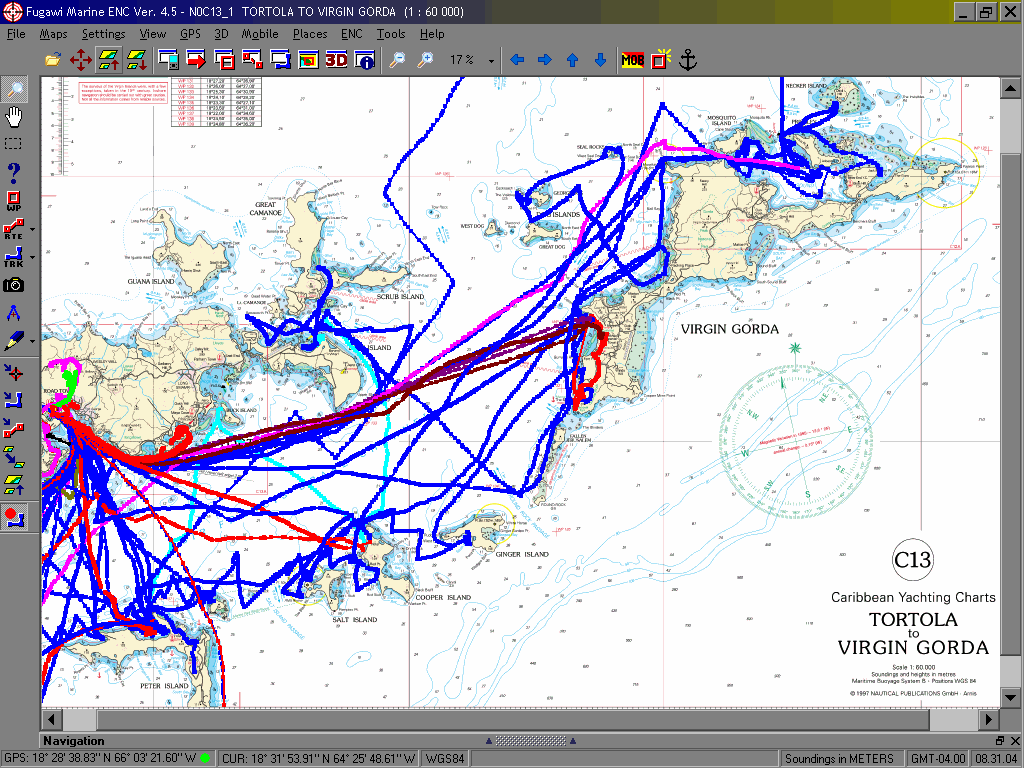
Task: Open the zoom percentage dropdown arrow
Action: [491, 61]
